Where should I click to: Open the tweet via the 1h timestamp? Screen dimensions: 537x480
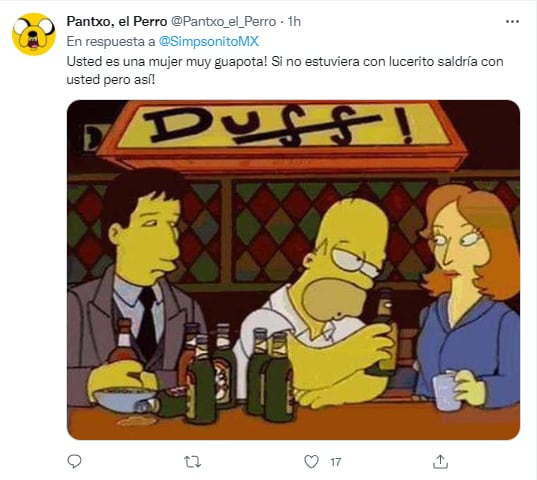[x=294, y=22]
